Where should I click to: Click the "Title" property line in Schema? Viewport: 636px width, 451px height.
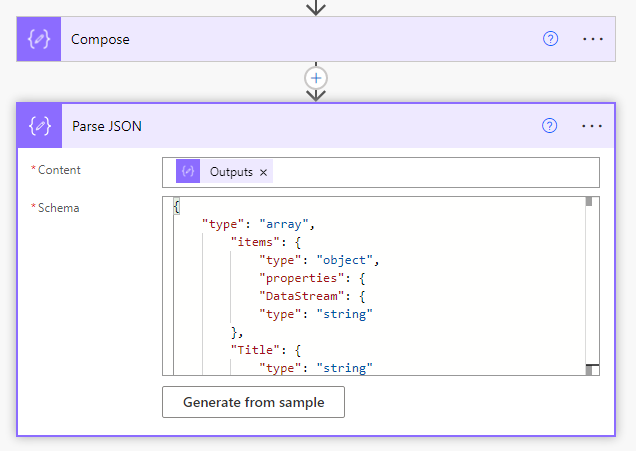click(258, 350)
